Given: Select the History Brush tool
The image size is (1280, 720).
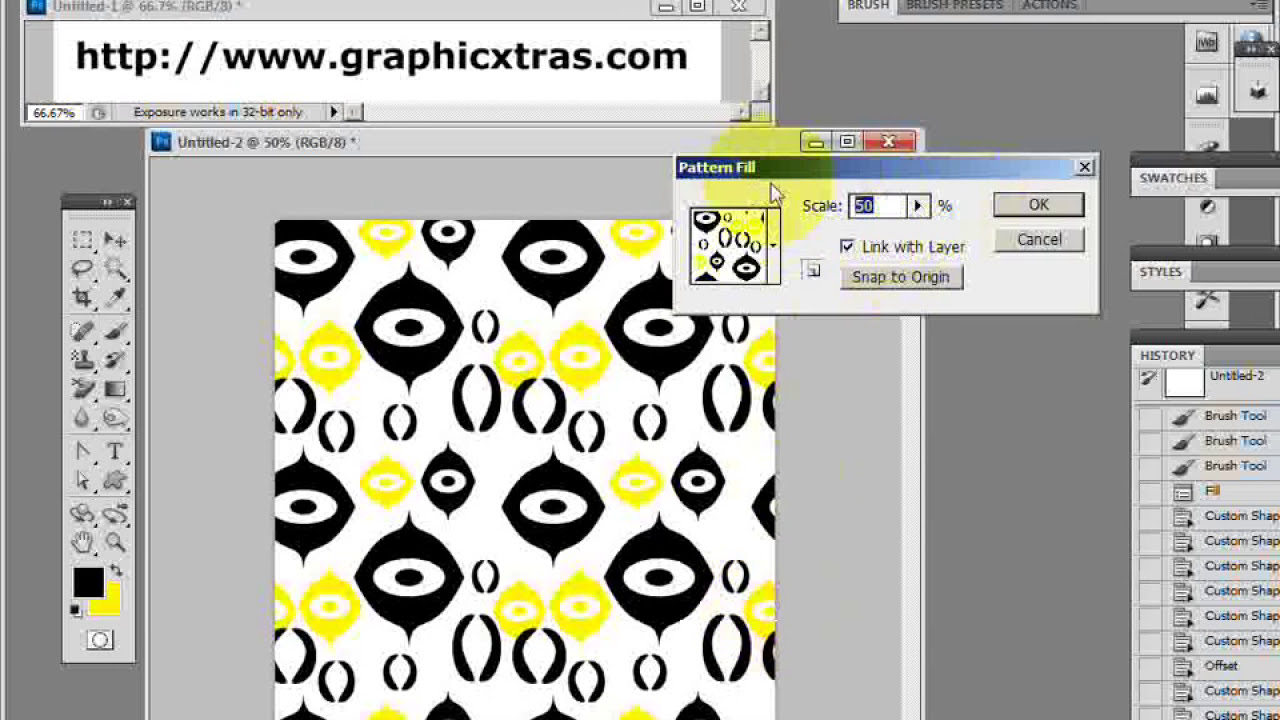Looking at the screenshot, I should coord(115,360).
